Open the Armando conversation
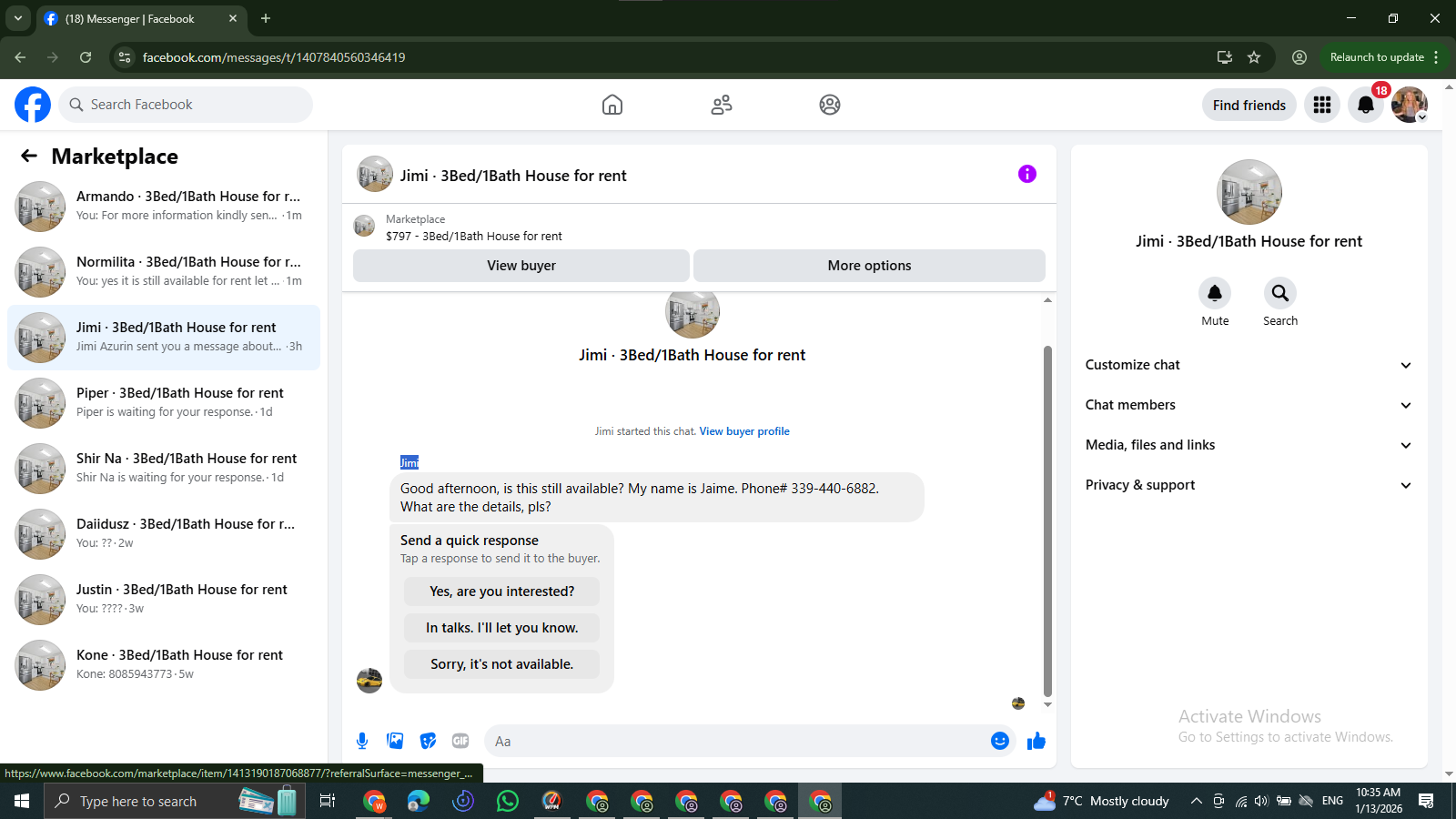The image size is (1456, 819). (x=164, y=207)
